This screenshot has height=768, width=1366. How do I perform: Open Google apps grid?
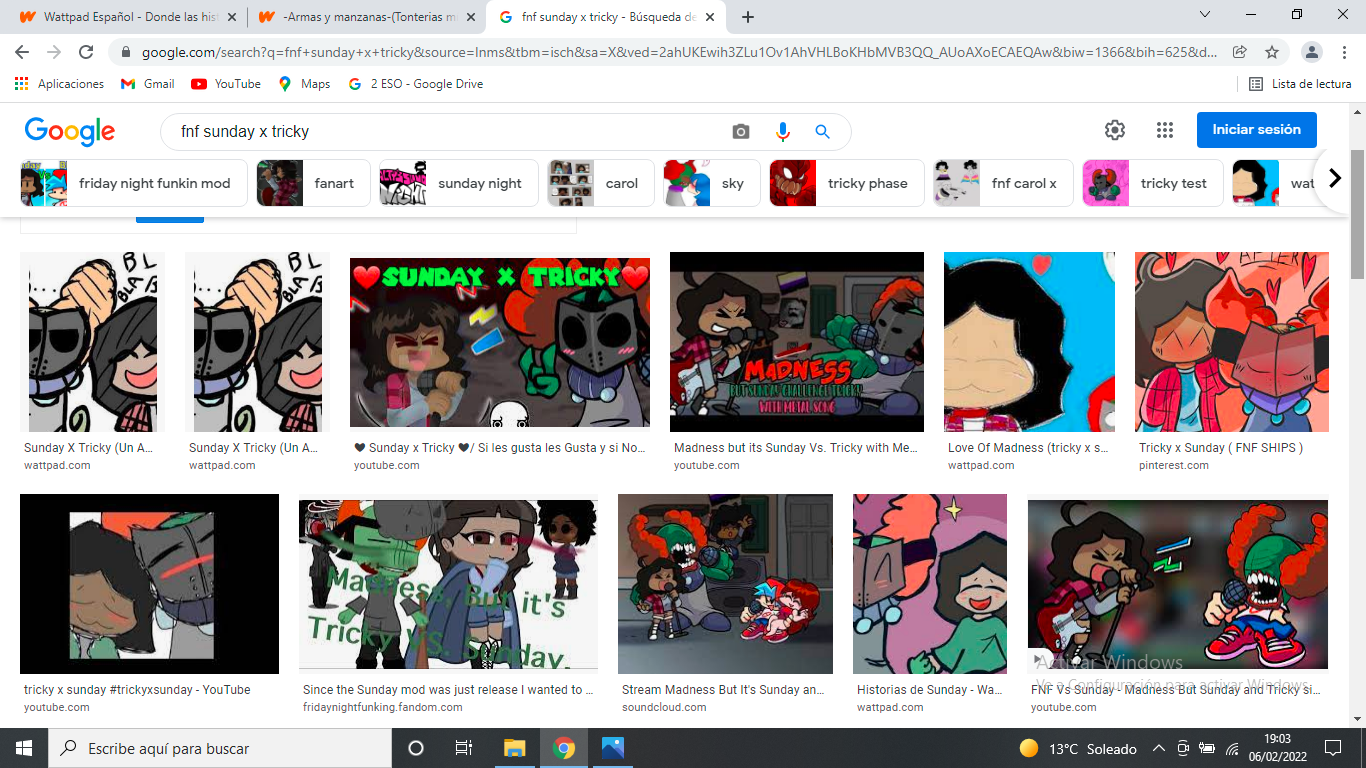coord(1164,130)
